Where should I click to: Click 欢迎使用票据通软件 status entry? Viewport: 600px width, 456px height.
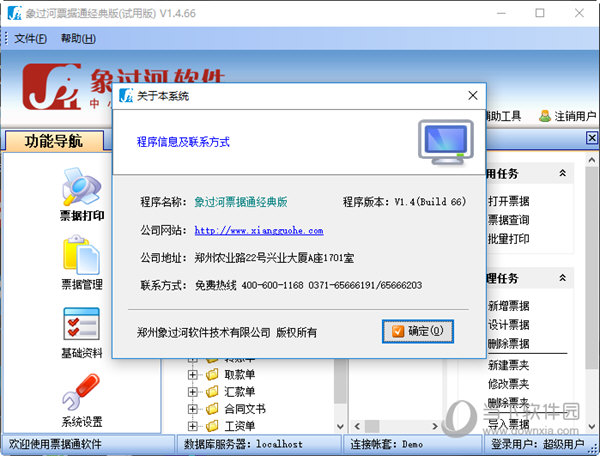click(55, 444)
